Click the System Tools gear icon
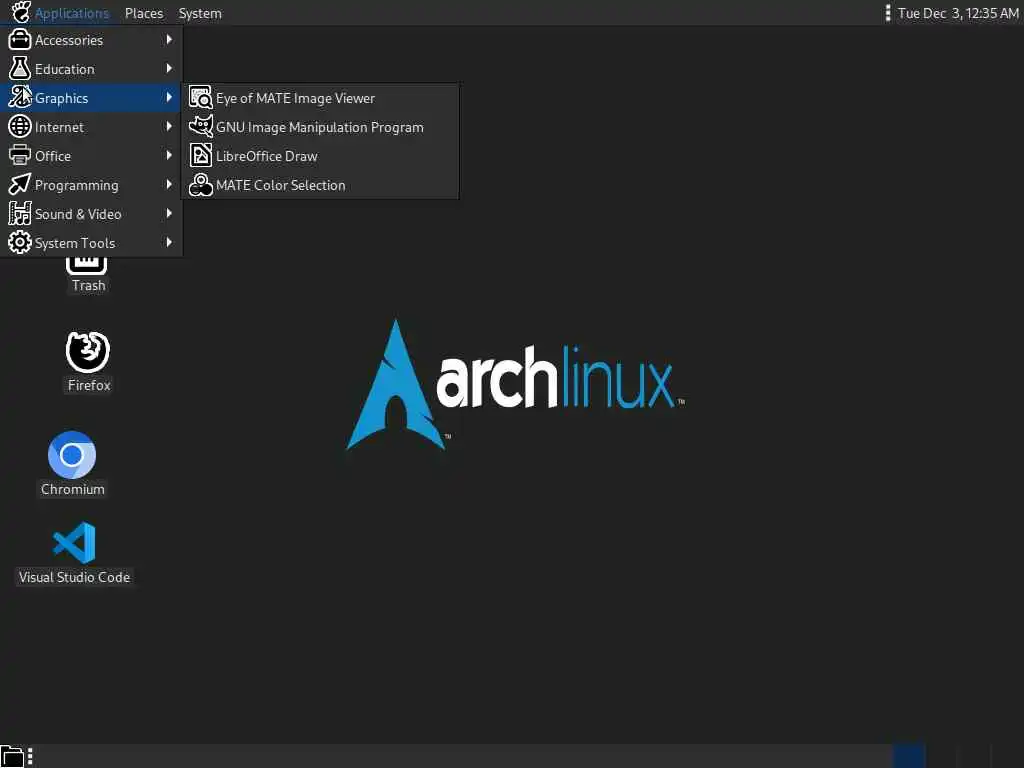Viewport: 1024px width, 768px height. [20, 242]
